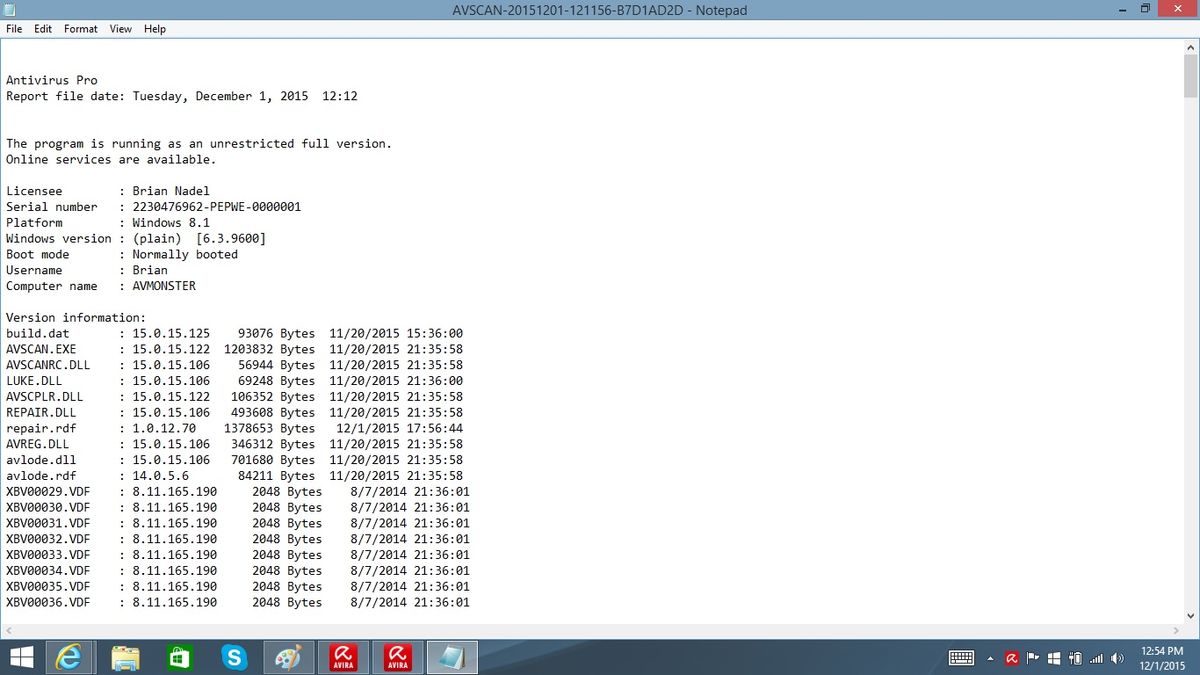Screen dimensions: 1200x675
Task: Click the repair.rdf row
Action: pyautogui.click(x=235, y=428)
